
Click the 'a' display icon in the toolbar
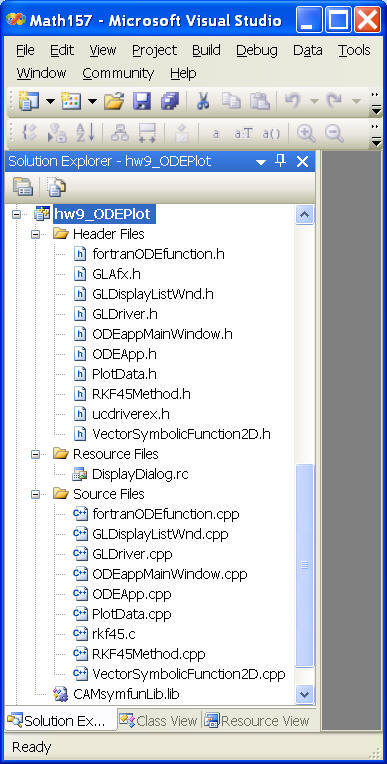[x=216, y=134]
